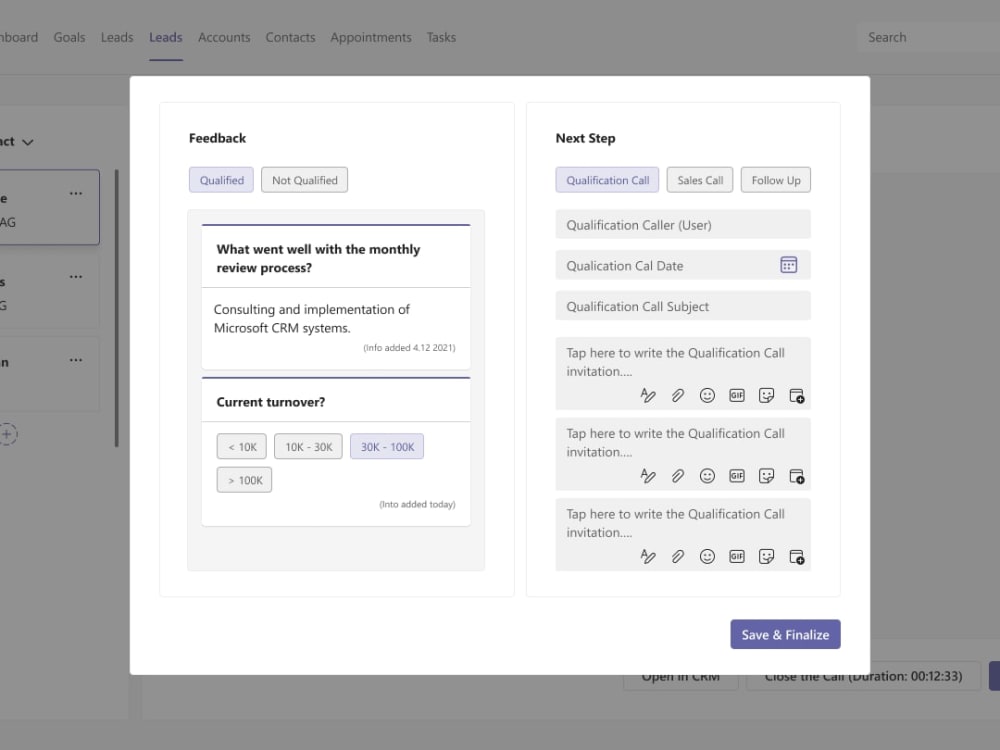Click format text icon in first invitation box

tap(647, 395)
